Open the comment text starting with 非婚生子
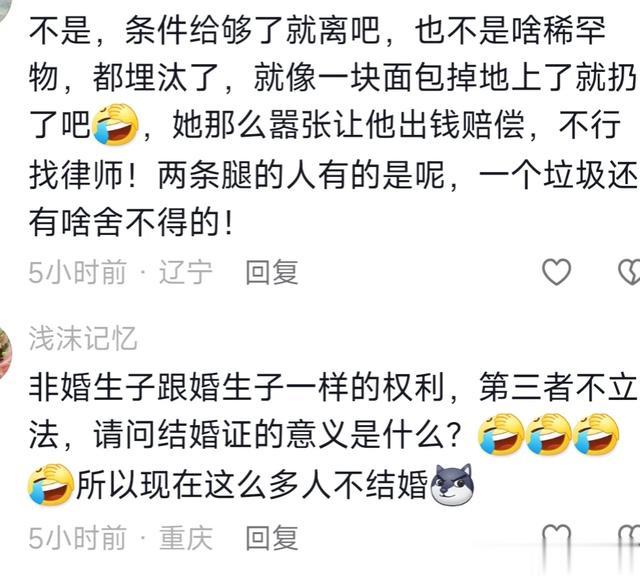 pos(333,436)
